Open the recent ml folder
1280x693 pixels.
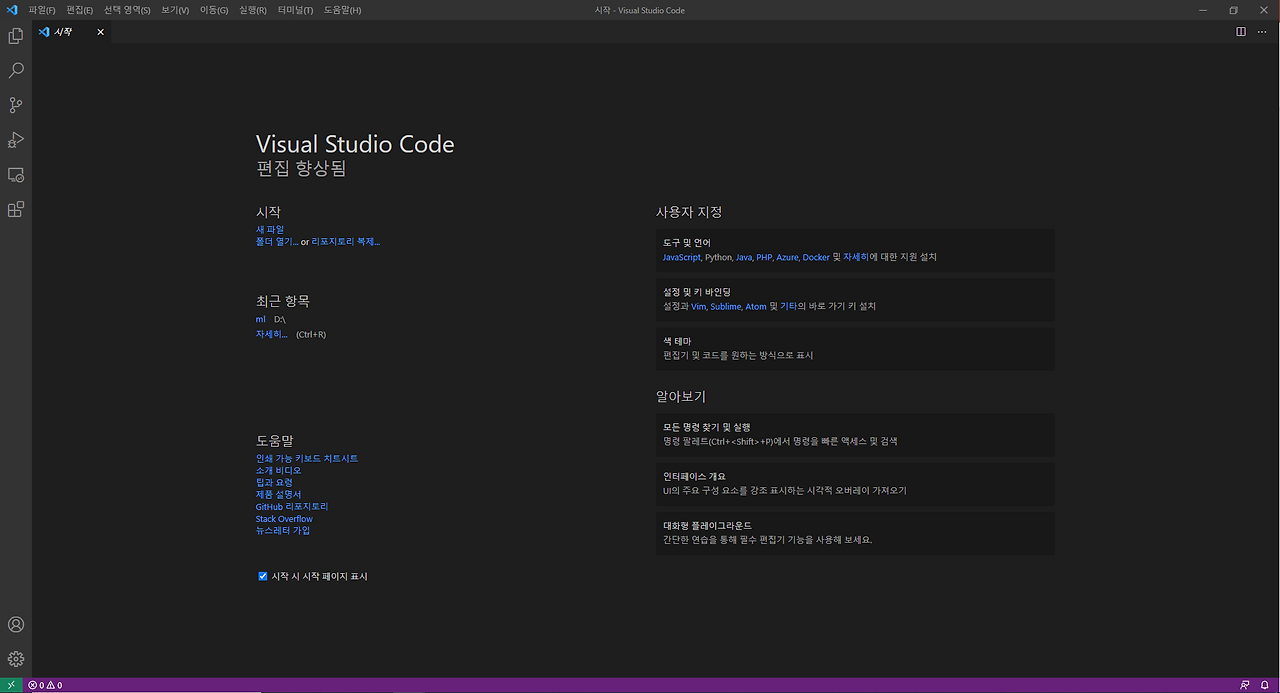click(x=261, y=319)
